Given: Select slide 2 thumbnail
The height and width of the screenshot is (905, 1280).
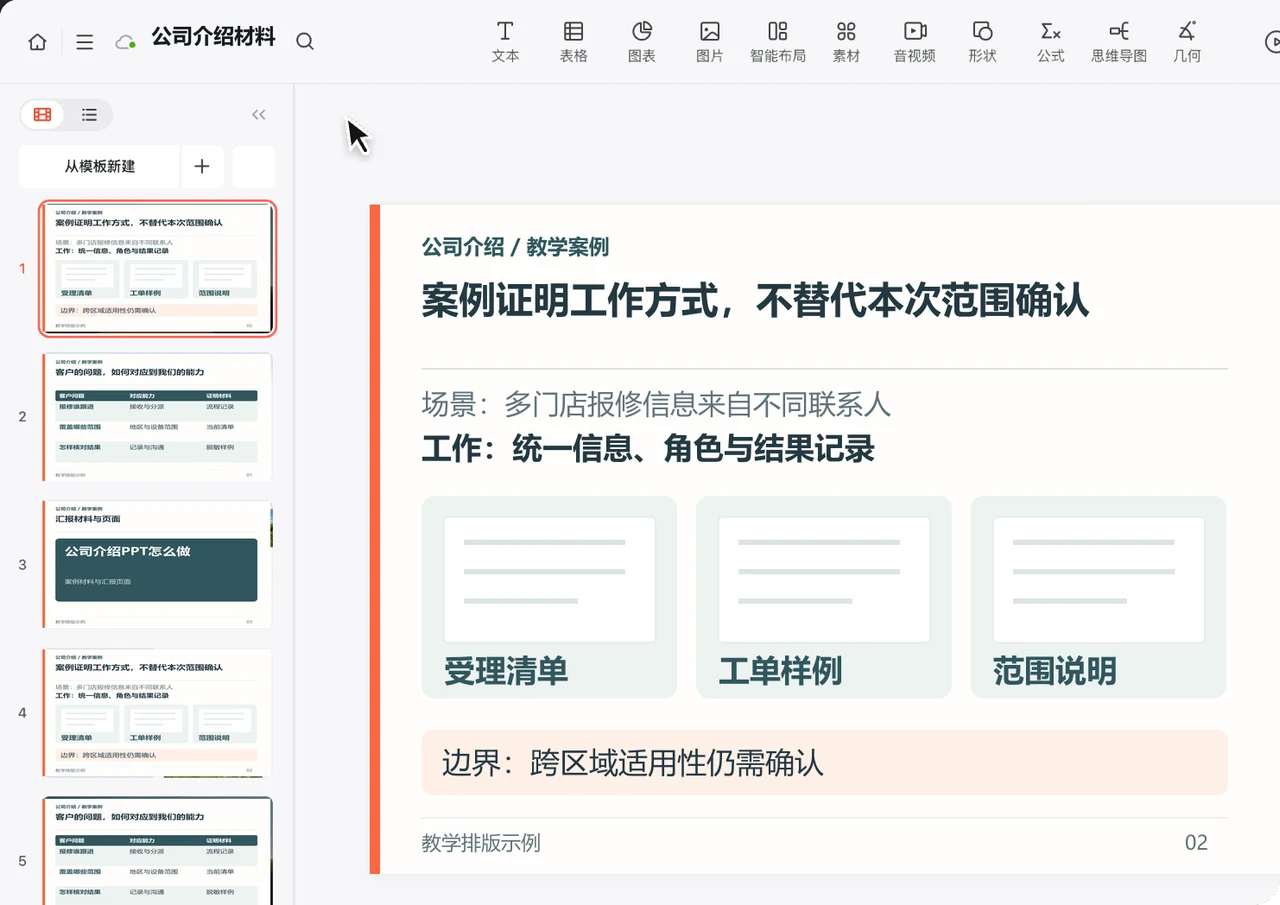Looking at the screenshot, I should click(x=158, y=417).
